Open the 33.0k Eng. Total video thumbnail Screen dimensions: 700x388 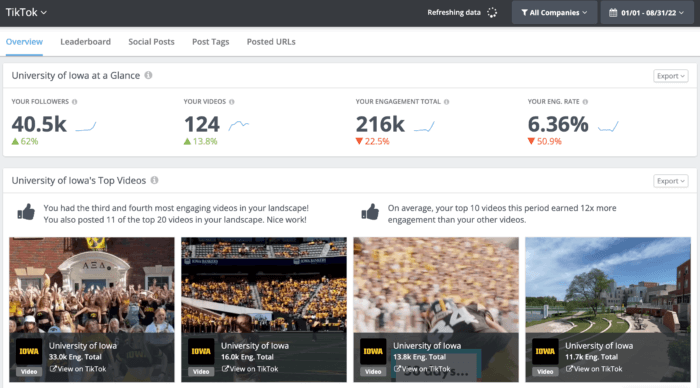point(92,309)
